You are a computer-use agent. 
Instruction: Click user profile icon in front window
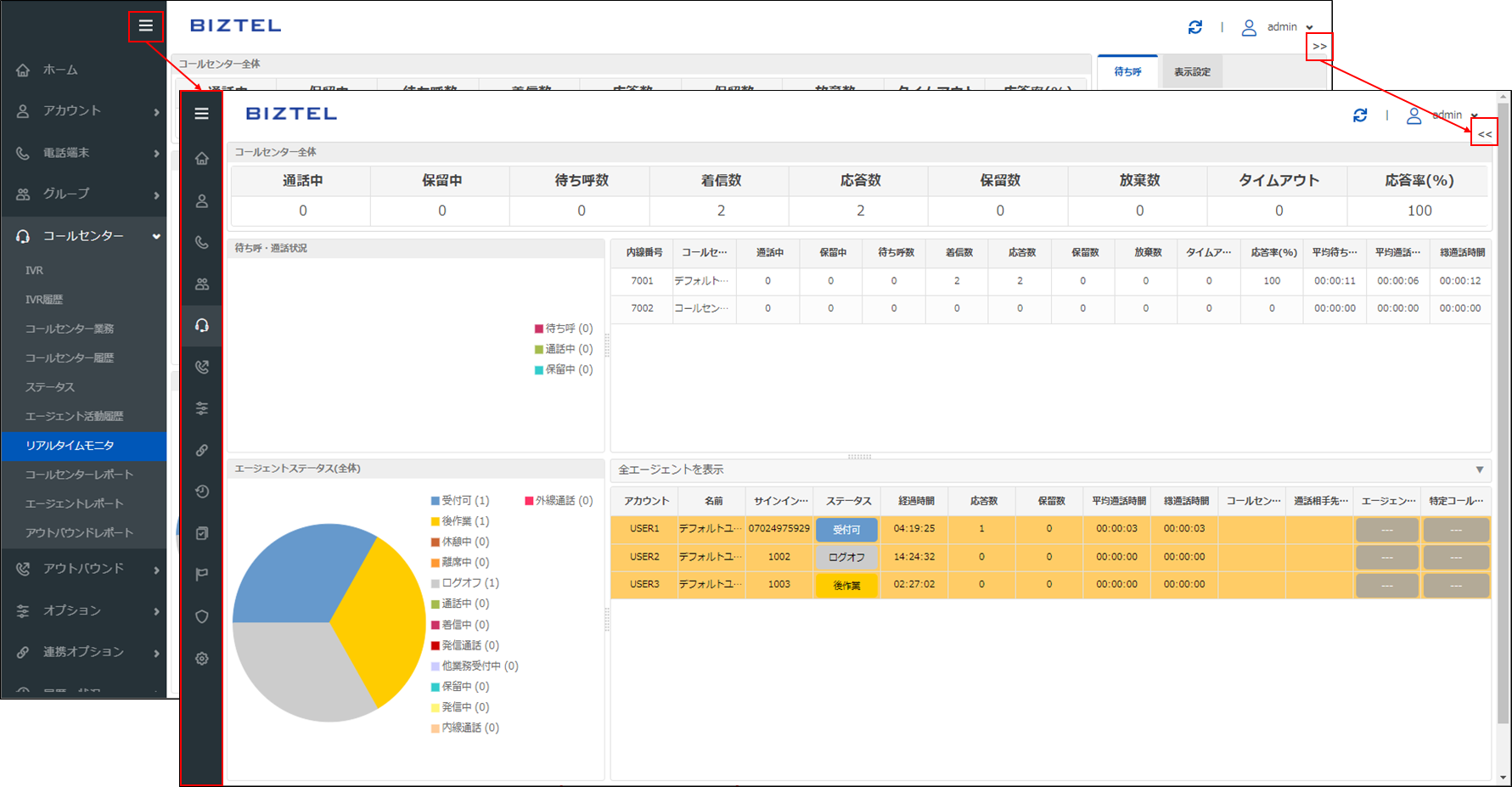coord(1414,116)
